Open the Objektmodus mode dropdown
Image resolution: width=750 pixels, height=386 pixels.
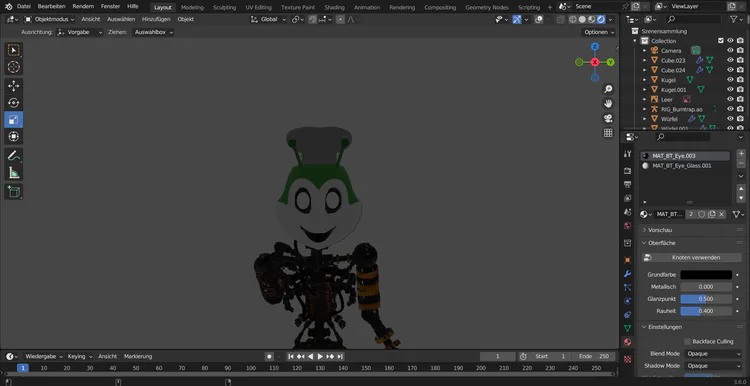50,20
